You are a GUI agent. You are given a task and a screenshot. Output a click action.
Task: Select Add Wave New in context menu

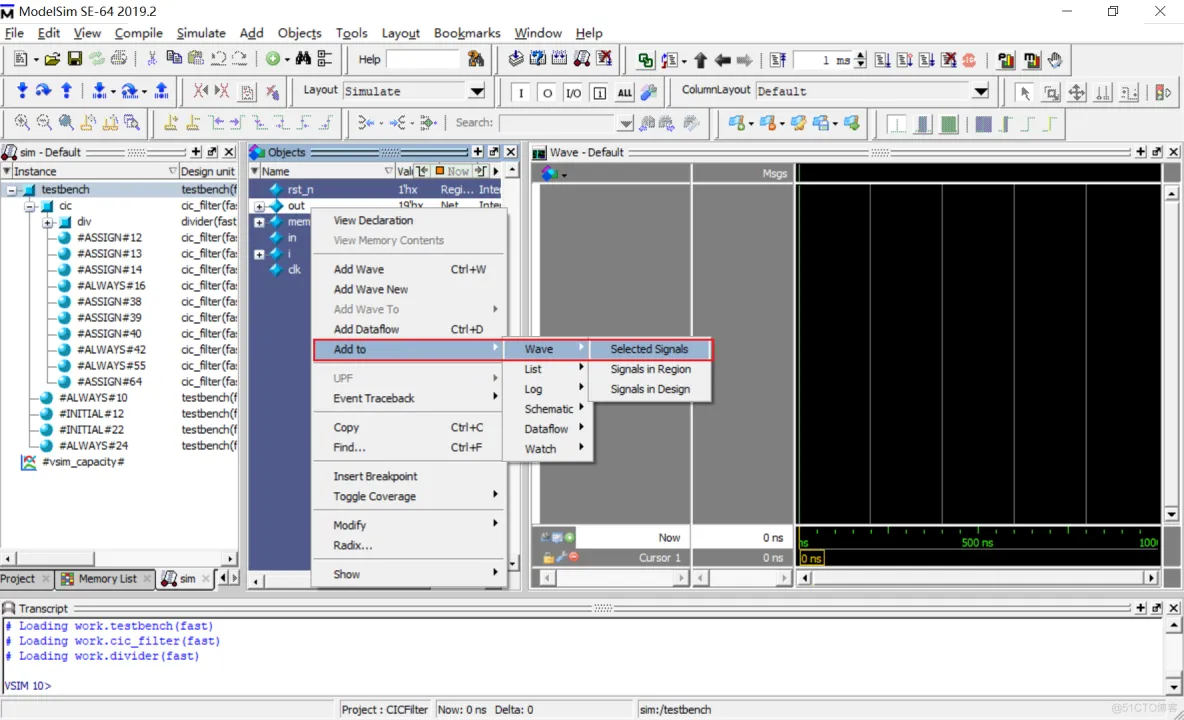click(x=371, y=289)
